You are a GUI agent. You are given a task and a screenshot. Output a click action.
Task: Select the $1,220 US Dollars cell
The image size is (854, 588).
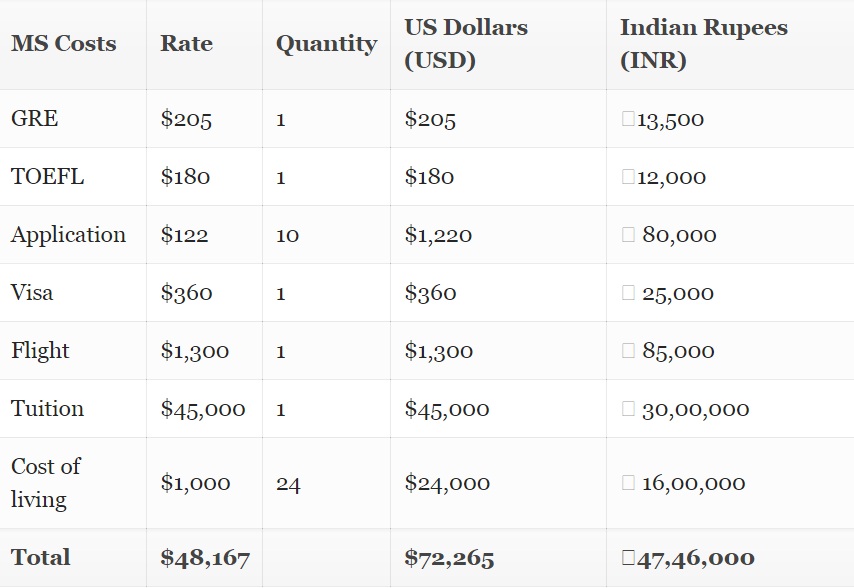[438, 235]
